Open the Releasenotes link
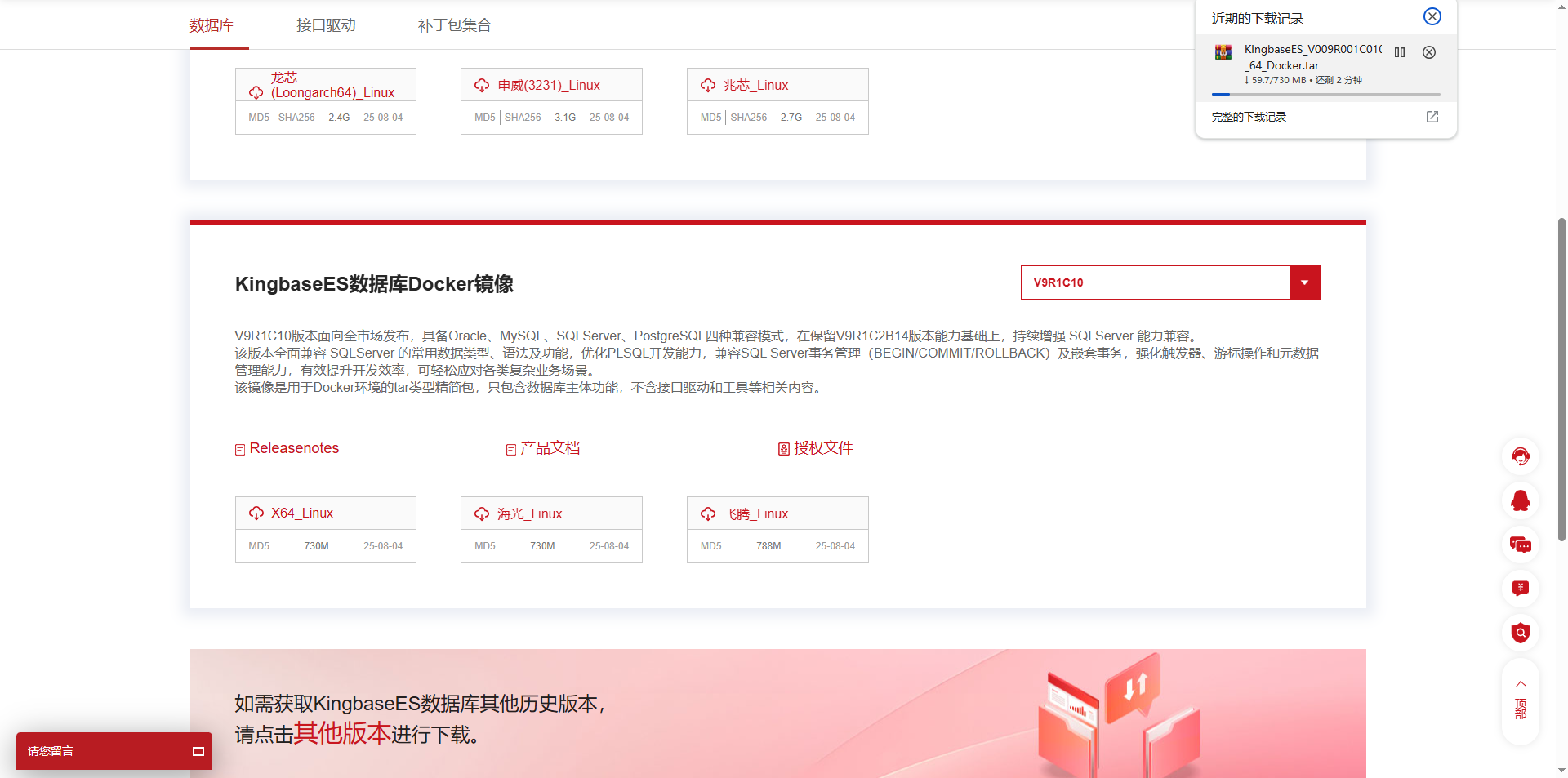This screenshot has height=778, width=1568. coord(294,448)
